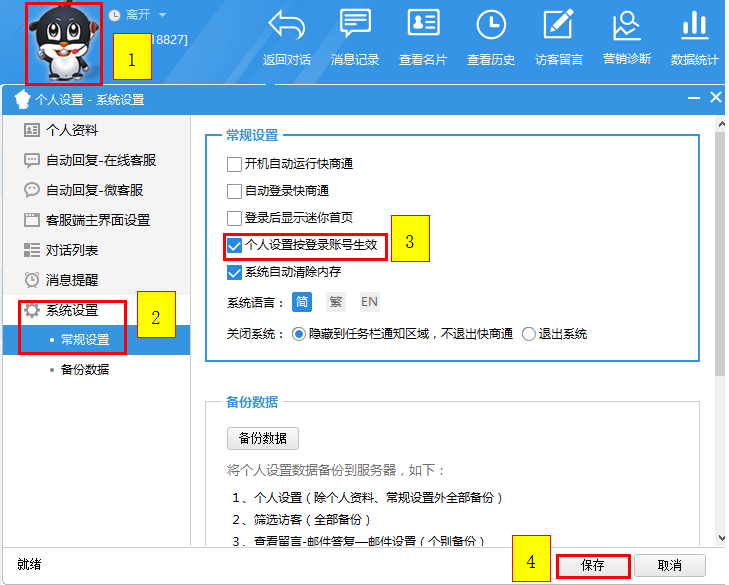Open the 离开 status dropdown arrow
The width and height of the screenshot is (729, 585).
pyautogui.click(x=162, y=15)
